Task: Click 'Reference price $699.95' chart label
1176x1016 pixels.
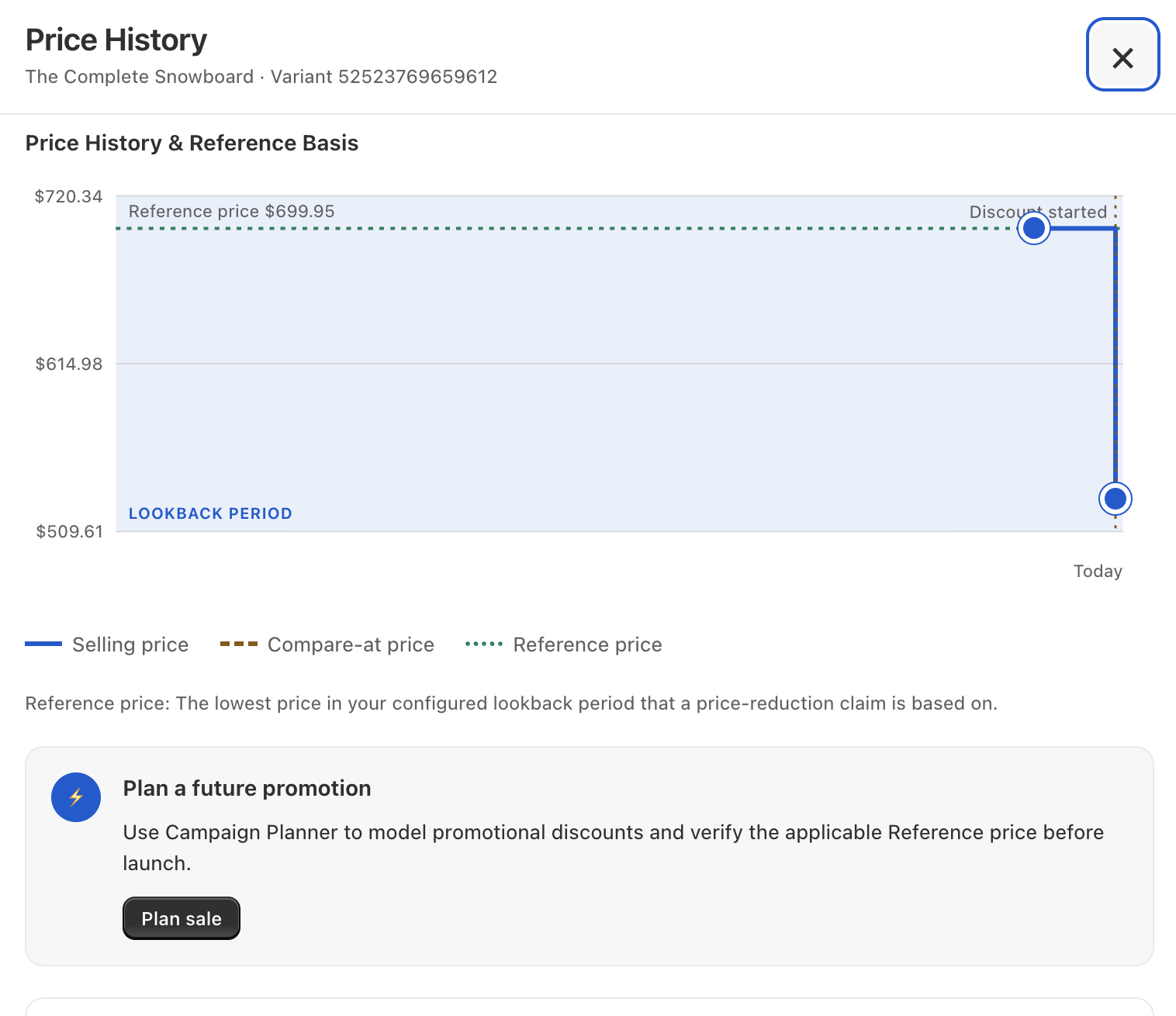Action: click(x=232, y=211)
